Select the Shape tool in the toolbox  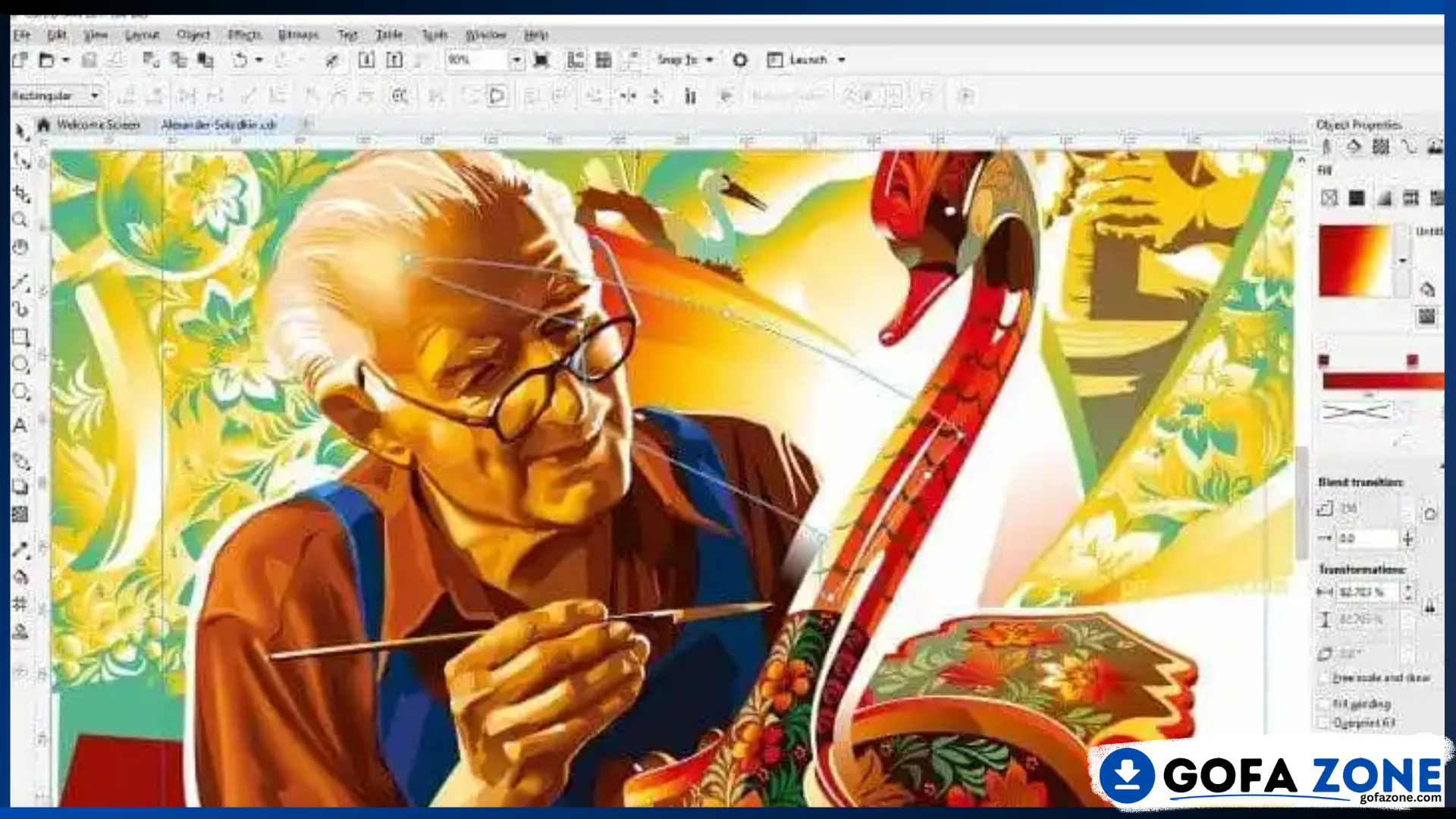tap(21, 161)
